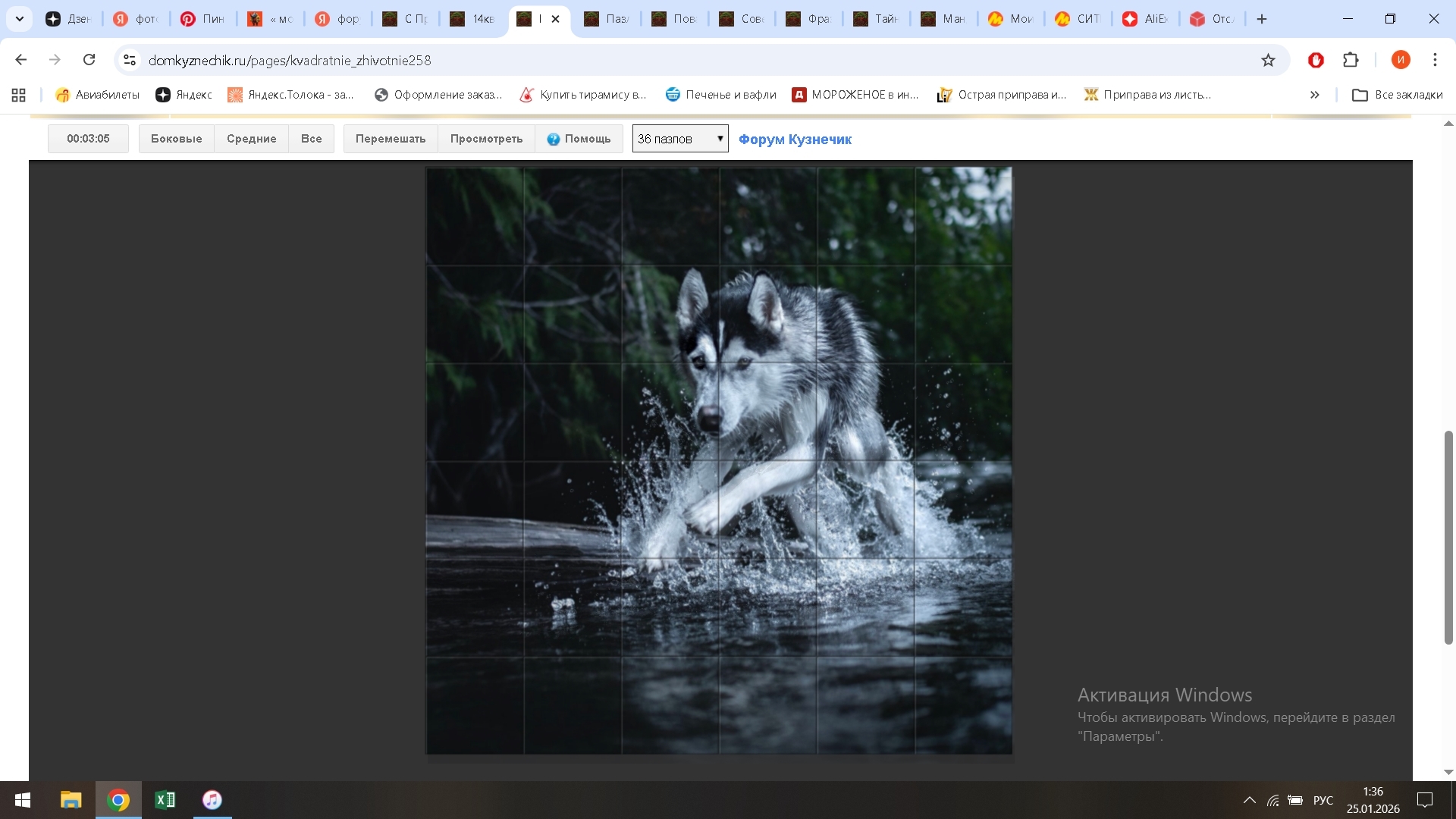Open the browser extensions puzzle icon
The image size is (1456, 819).
[1351, 60]
